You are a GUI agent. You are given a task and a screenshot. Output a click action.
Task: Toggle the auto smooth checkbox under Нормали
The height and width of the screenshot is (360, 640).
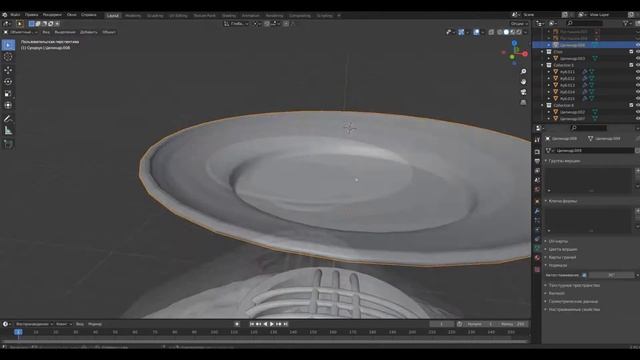click(584, 276)
